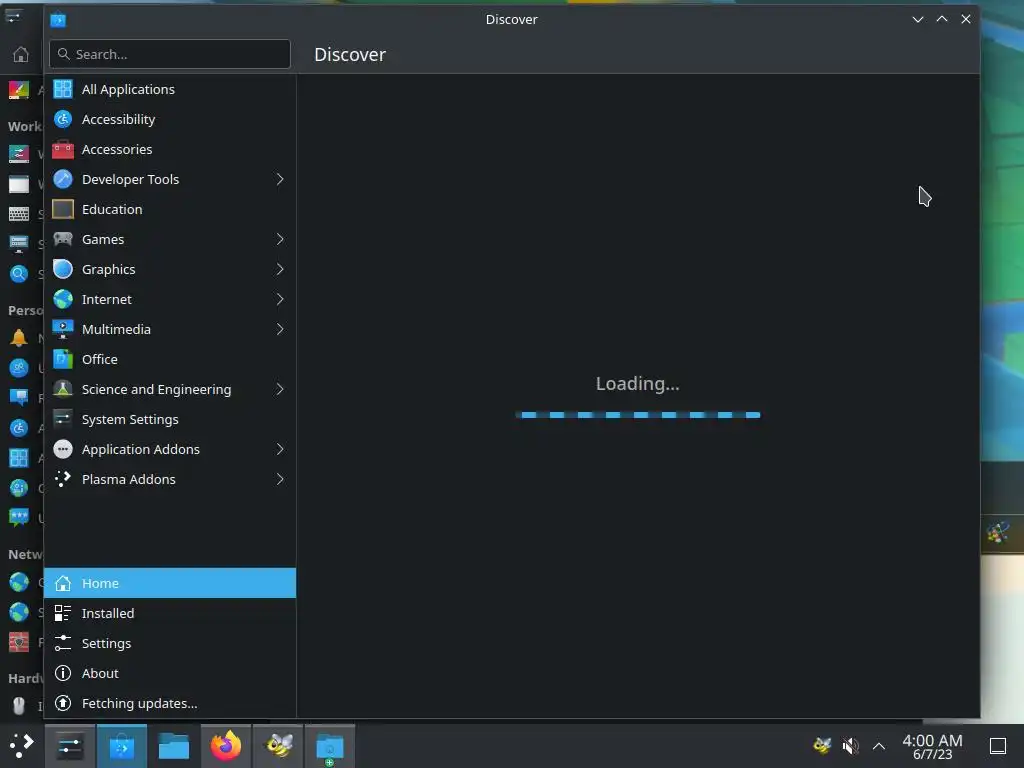This screenshot has height=768, width=1024.
Task: Click the muted volume tray icon
Action: pos(850,746)
